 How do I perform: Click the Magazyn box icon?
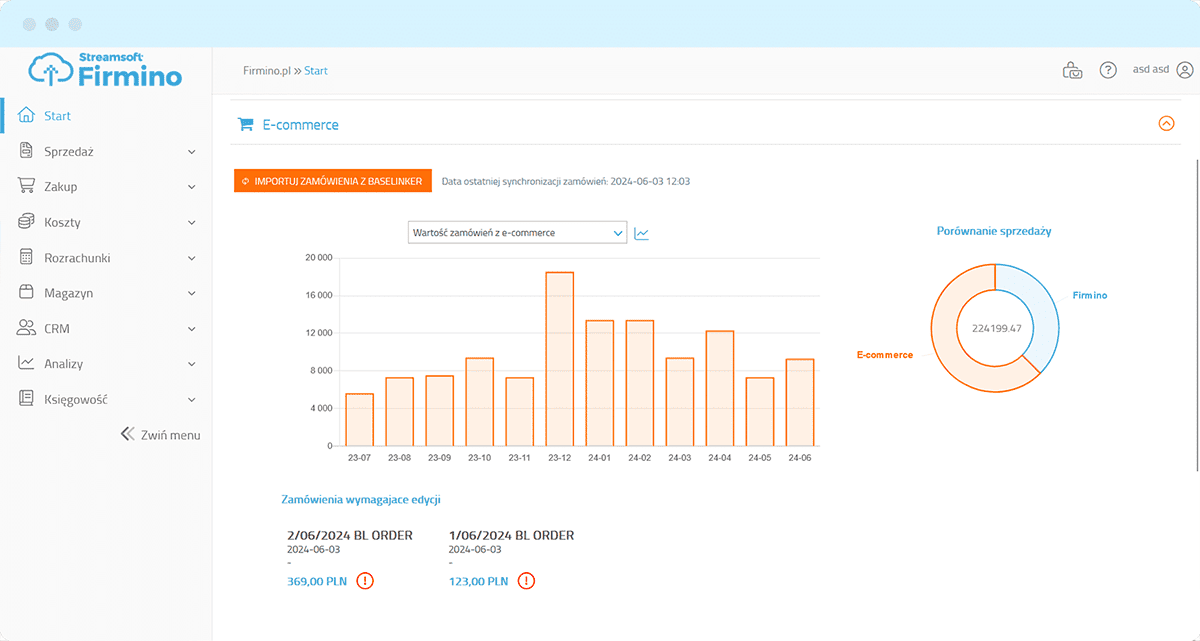click(x=27, y=293)
